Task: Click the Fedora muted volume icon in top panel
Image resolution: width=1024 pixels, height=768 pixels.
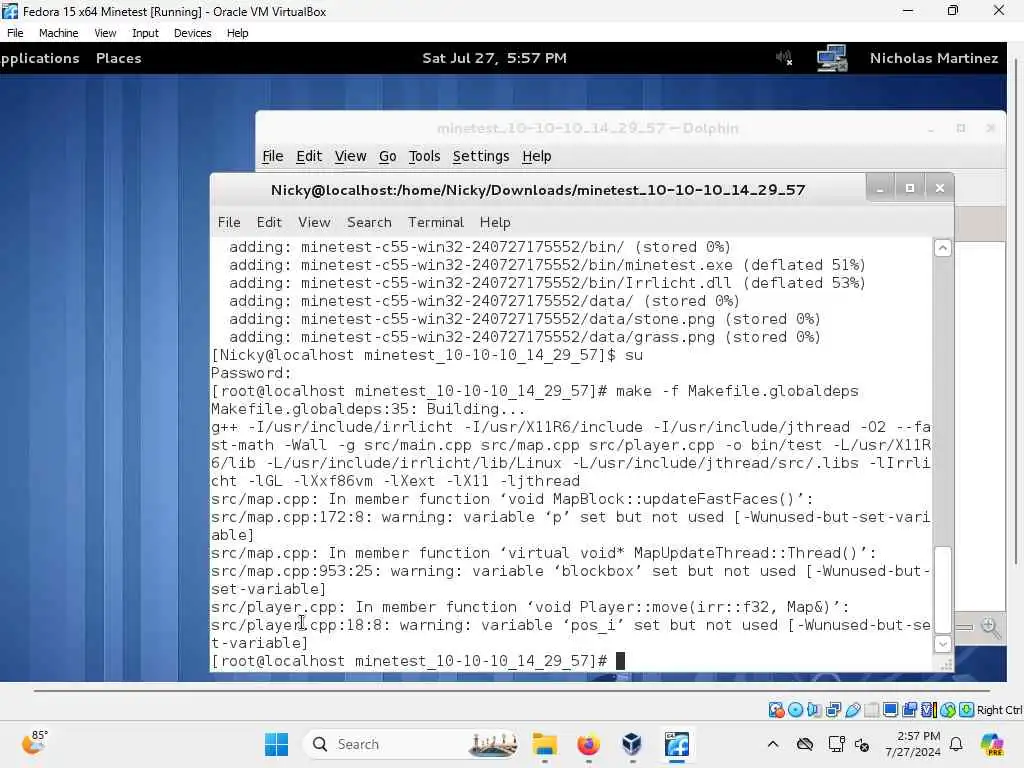Action: tap(784, 58)
